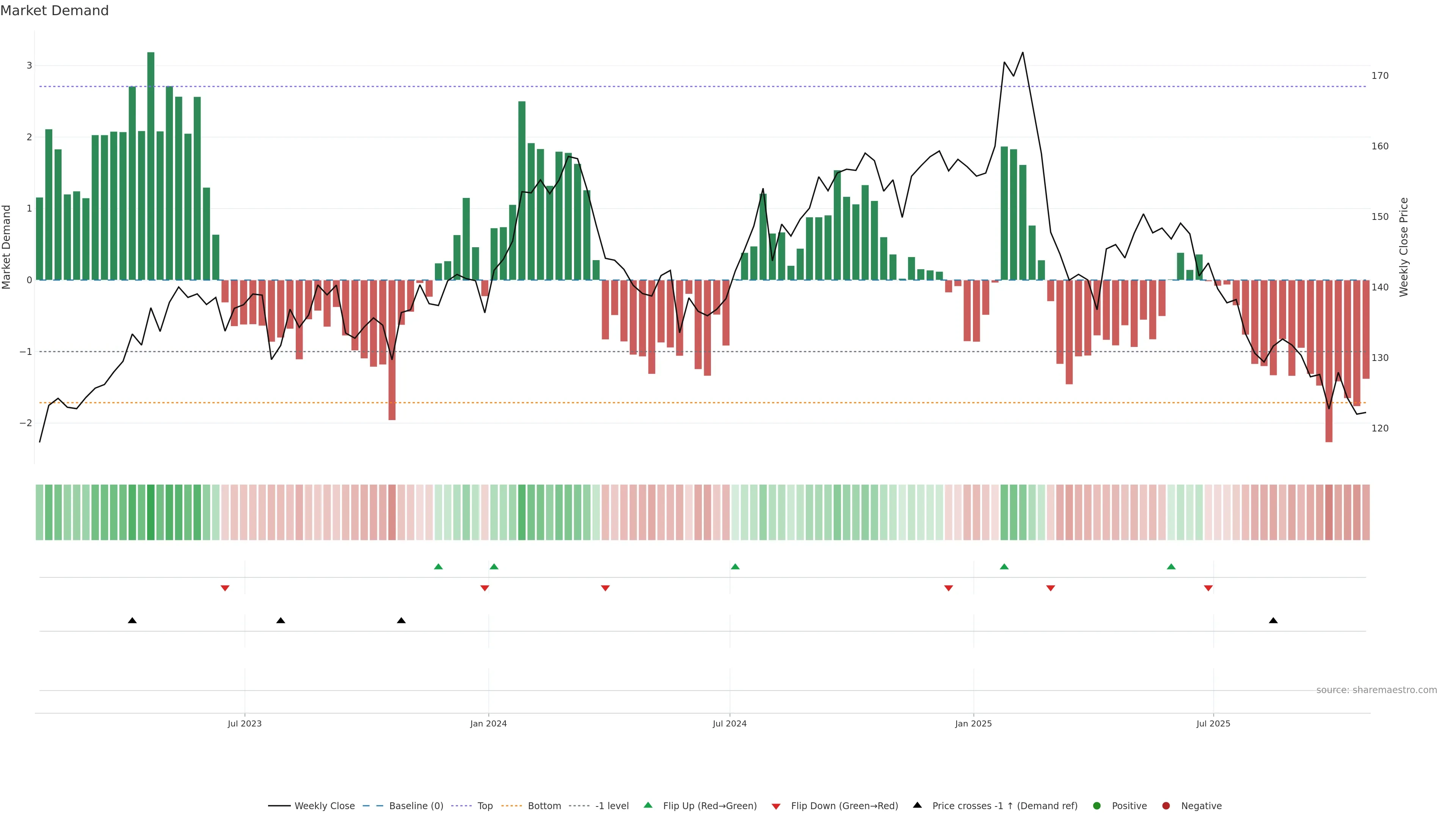Click the Market Demand chart title
This screenshot has height=819, width=1456.
(54, 11)
